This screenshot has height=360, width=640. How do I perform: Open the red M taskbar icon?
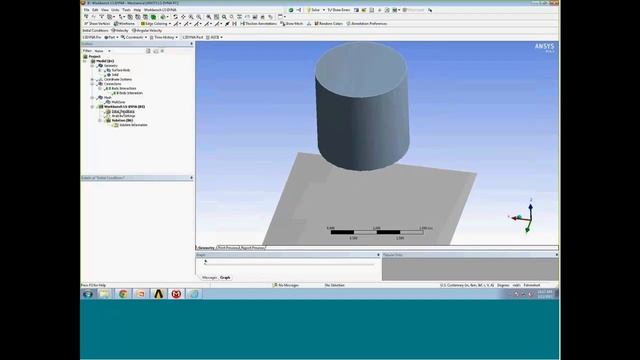pyautogui.click(x=176, y=294)
